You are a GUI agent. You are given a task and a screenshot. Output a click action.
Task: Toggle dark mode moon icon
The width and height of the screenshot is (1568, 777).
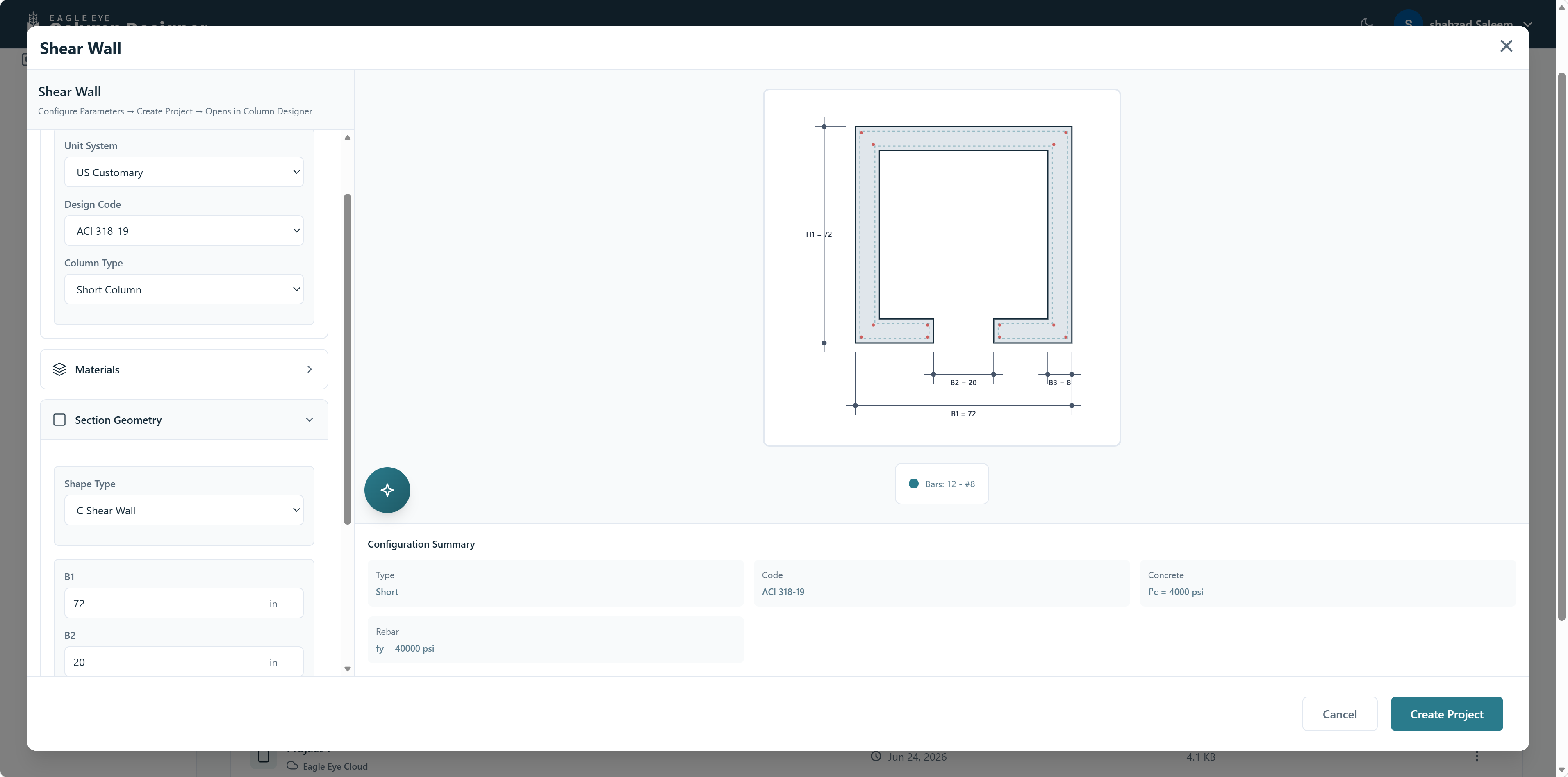coord(1367,23)
